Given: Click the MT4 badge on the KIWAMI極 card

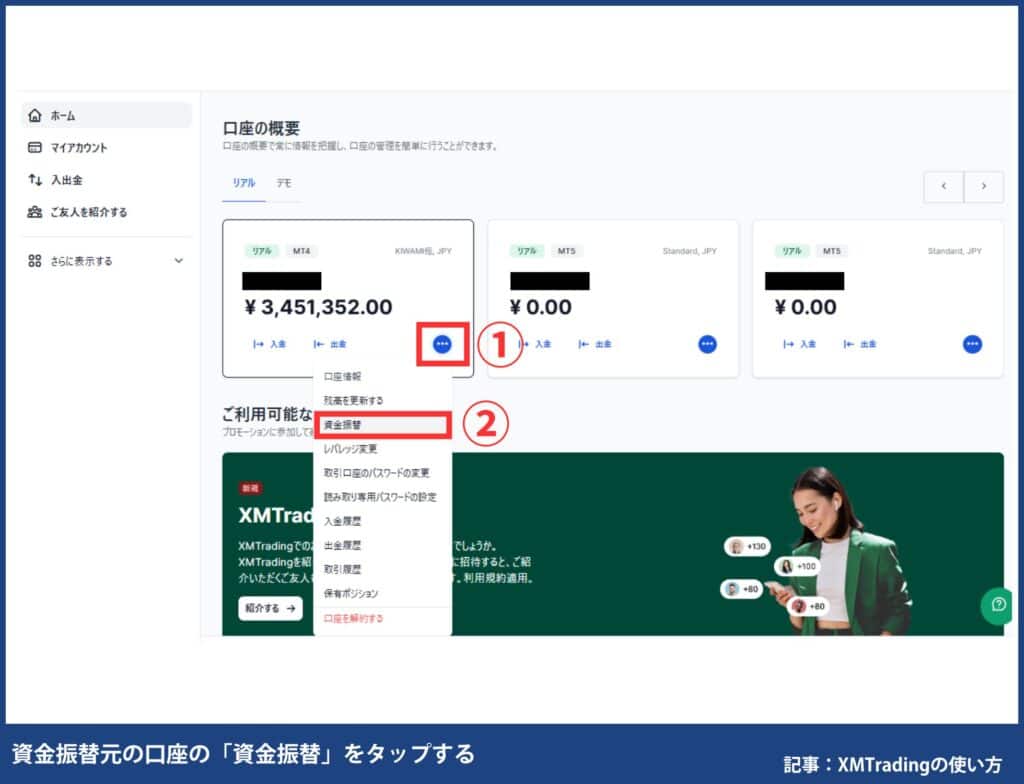Looking at the screenshot, I should tap(301, 251).
